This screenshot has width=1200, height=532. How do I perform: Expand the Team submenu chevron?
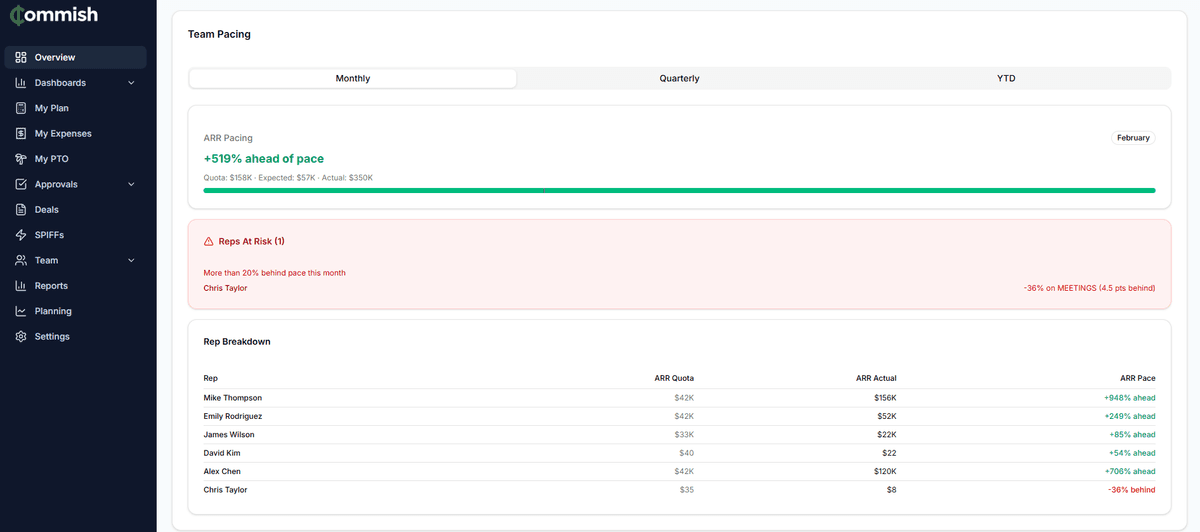(x=131, y=260)
